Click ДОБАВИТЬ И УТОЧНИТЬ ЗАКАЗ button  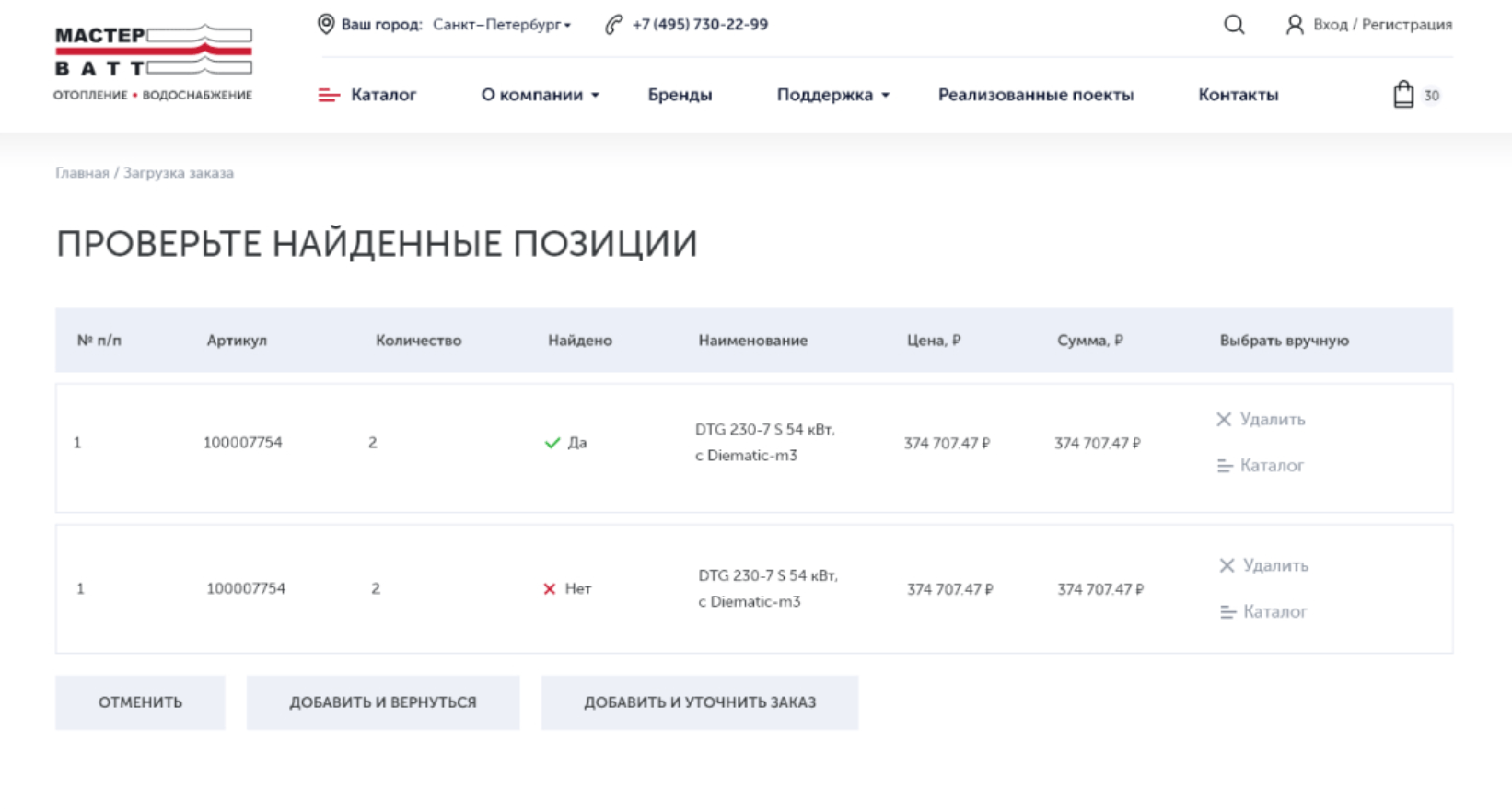699,702
